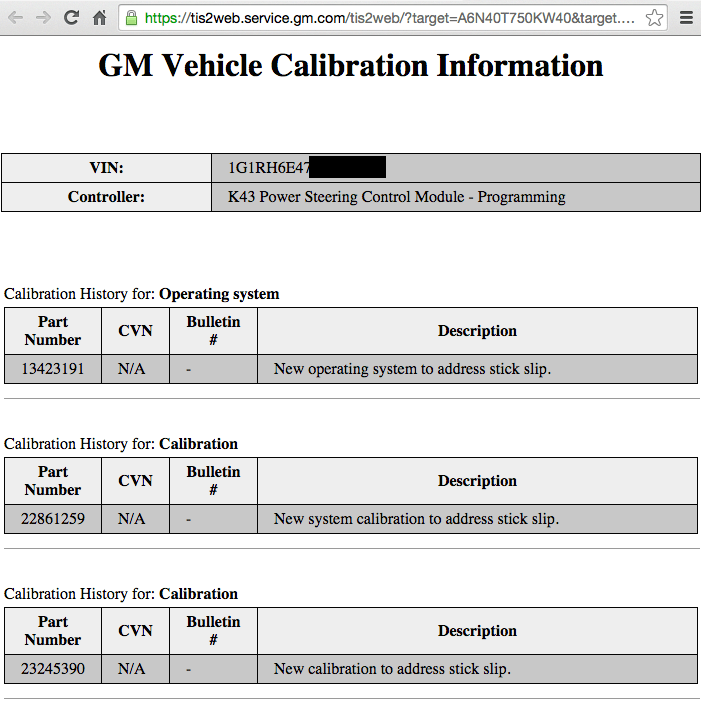Screen dimensions: 701x704
Task: Click Bulletin # header in 23245390 table
Action: click(x=213, y=631)
